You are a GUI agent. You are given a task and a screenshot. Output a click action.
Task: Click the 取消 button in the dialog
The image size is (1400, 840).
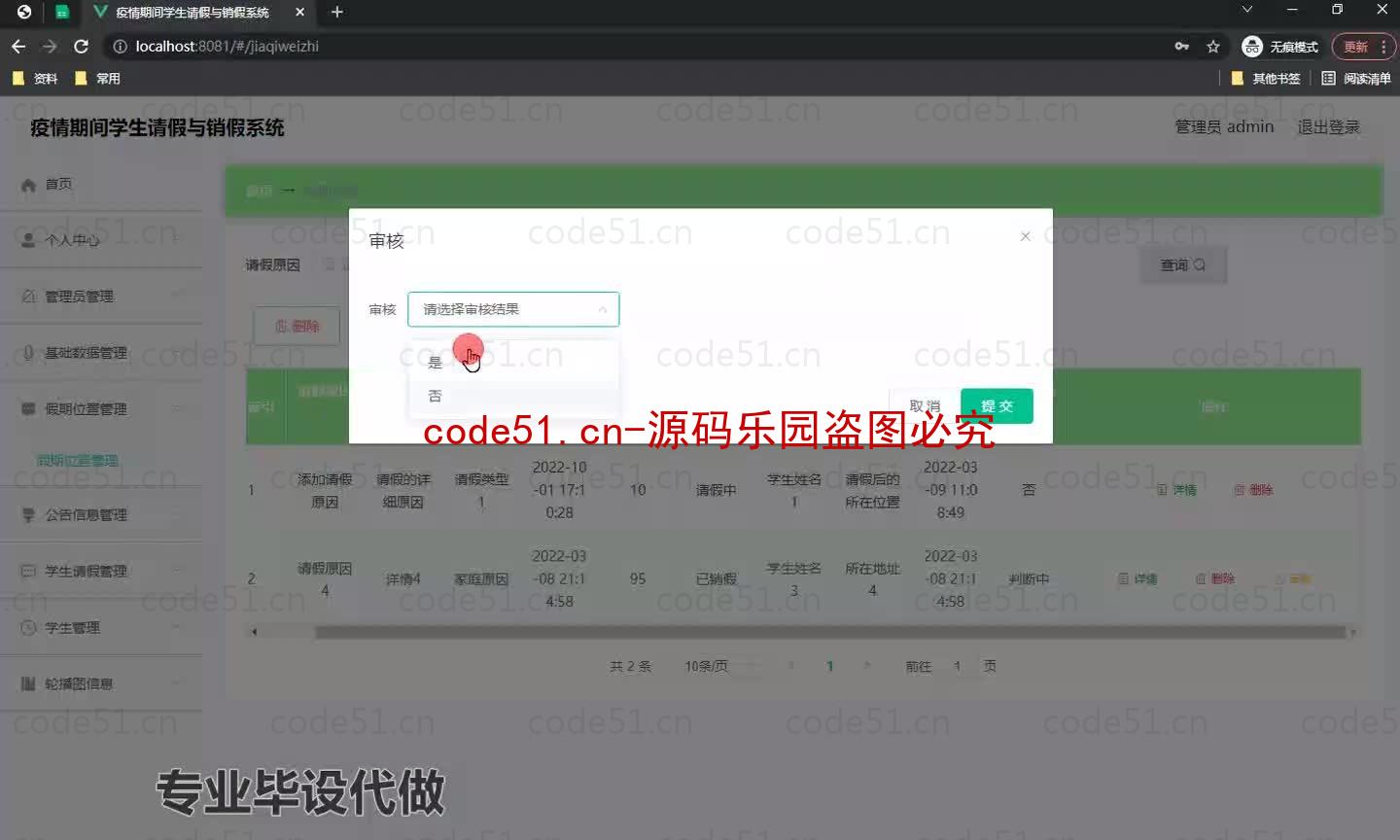pyautogui.click(x=924, y=405)
